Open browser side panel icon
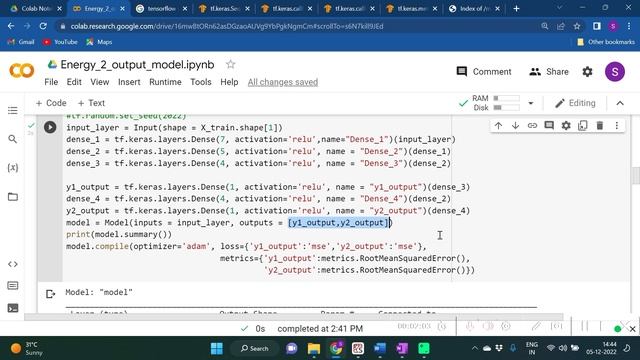This screenshot has height=360, width=640. (597, 26)
